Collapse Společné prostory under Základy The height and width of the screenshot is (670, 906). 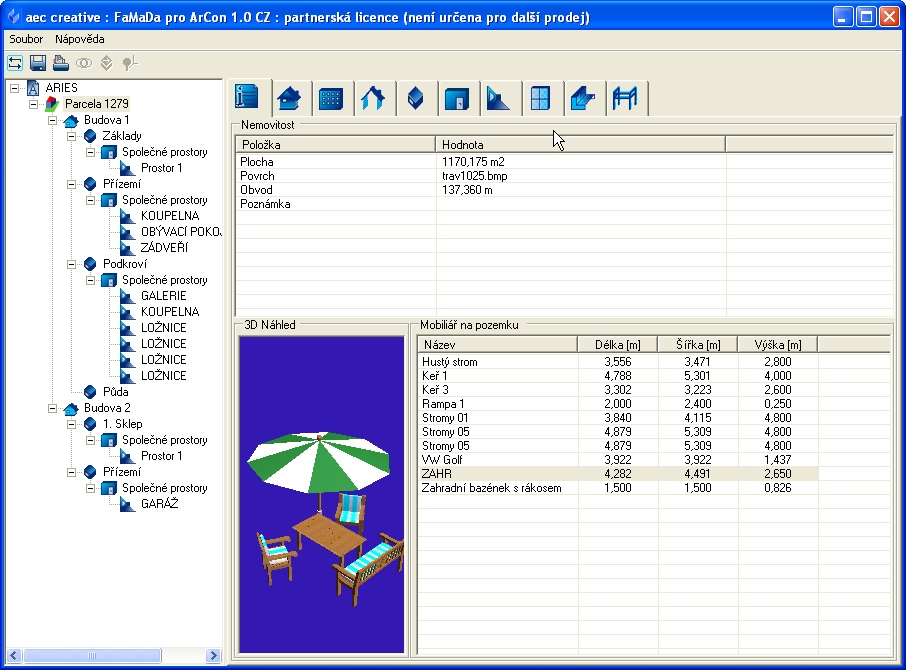(x=91, y=152)
